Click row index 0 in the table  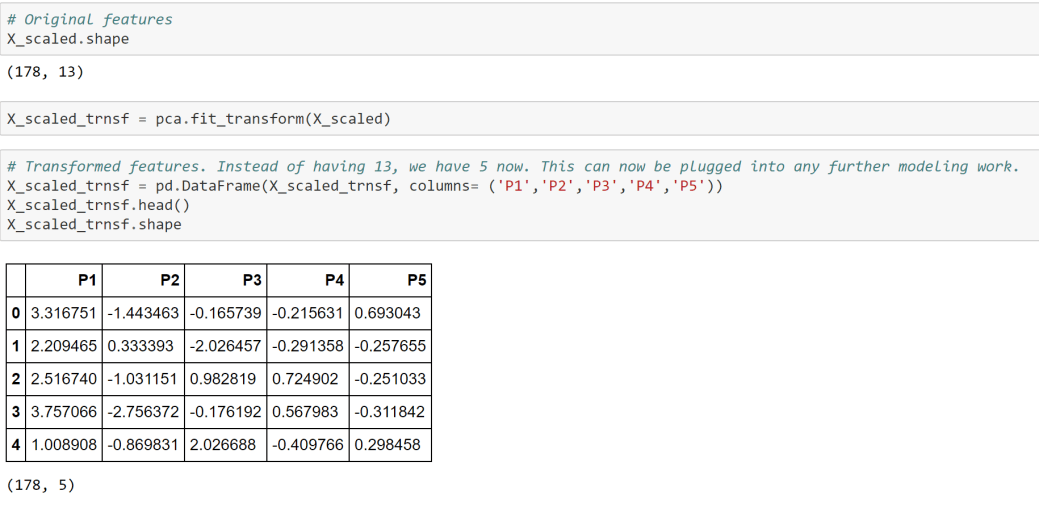tap(16, 313)
